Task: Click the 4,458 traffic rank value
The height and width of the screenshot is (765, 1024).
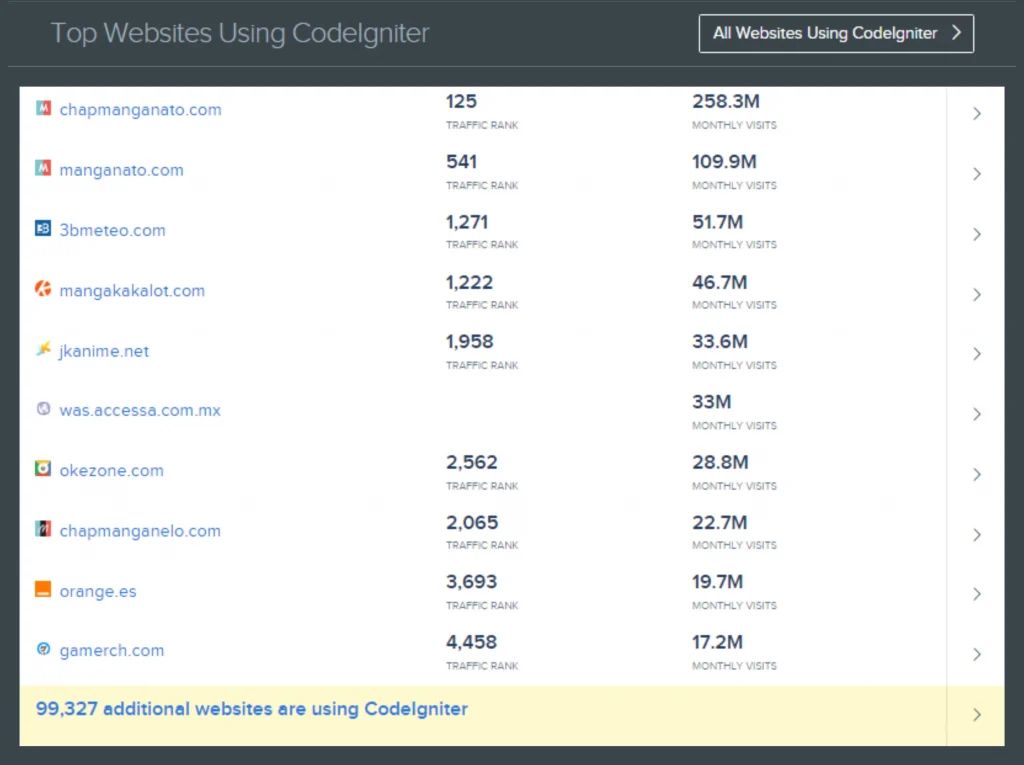Action: click(x=472, y=642)
